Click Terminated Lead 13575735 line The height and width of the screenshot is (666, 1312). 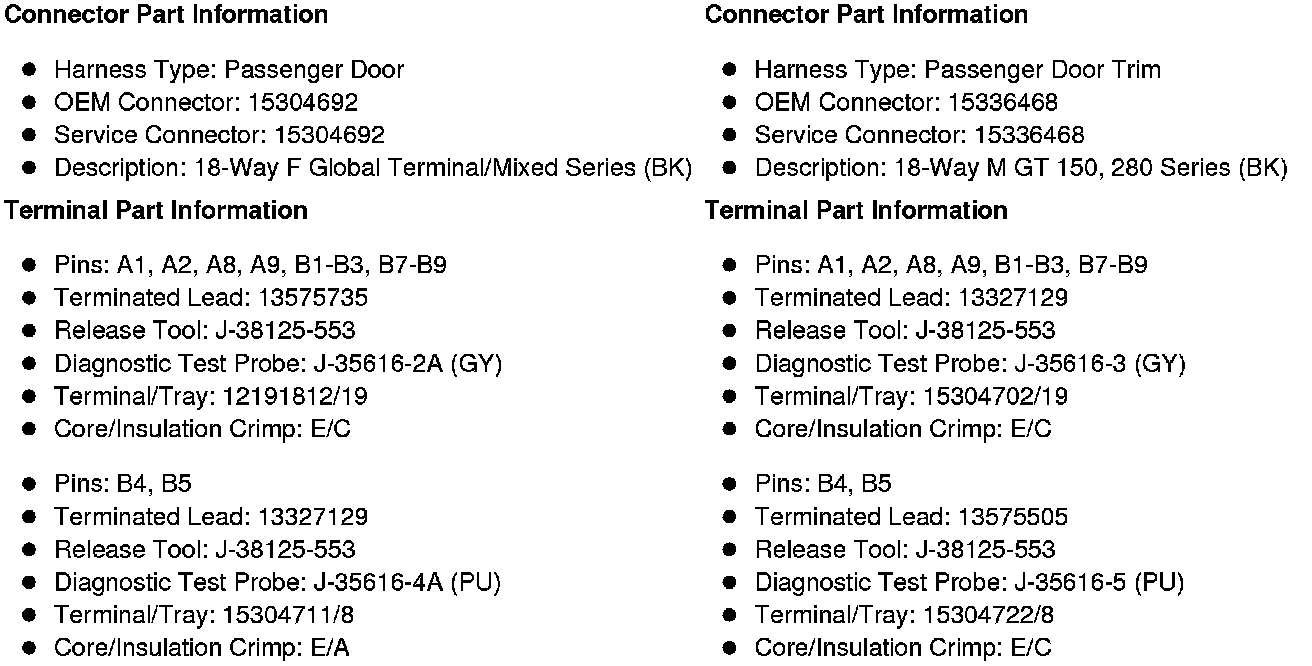click(210, 298)
